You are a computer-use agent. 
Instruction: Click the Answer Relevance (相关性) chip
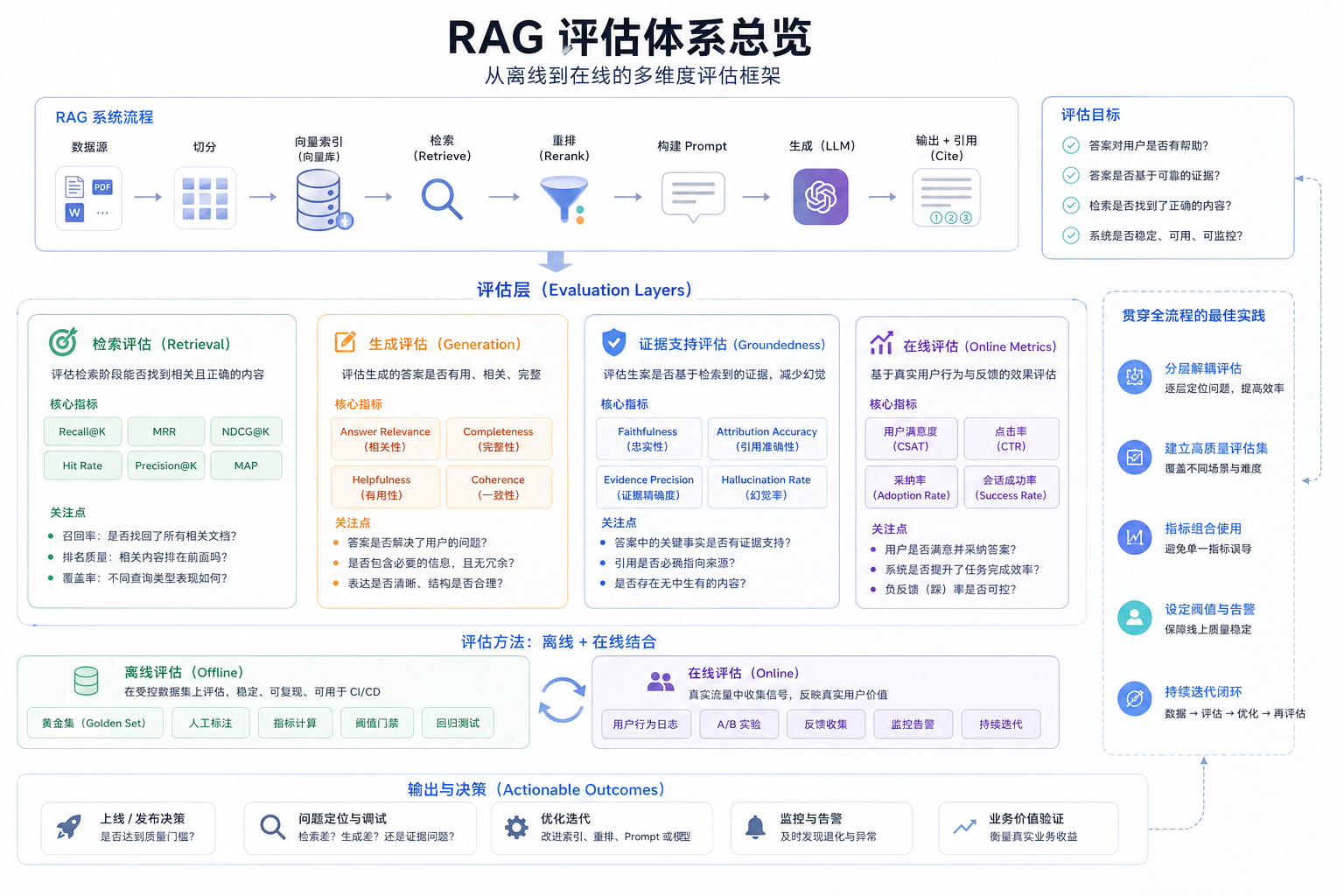[385, 439]
